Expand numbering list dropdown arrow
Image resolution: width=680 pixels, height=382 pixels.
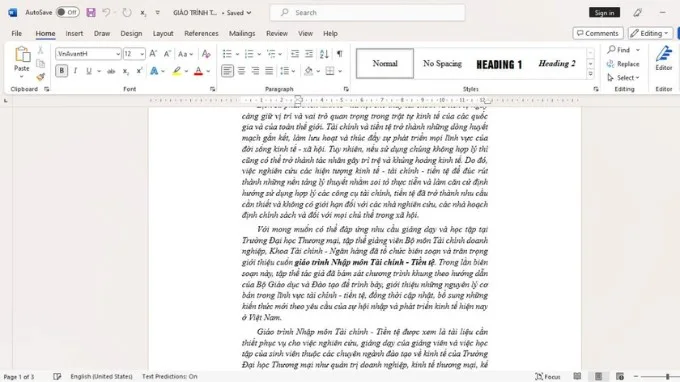coord(259,54)
